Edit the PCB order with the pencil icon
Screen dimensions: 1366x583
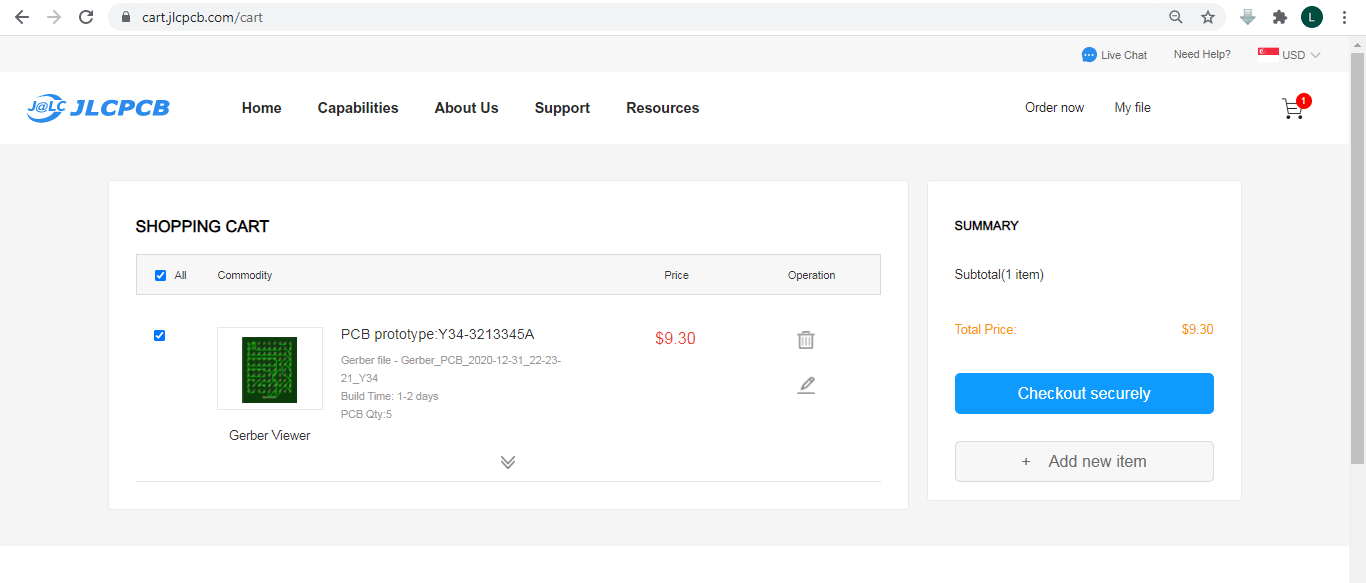click(x=806, y=385)
